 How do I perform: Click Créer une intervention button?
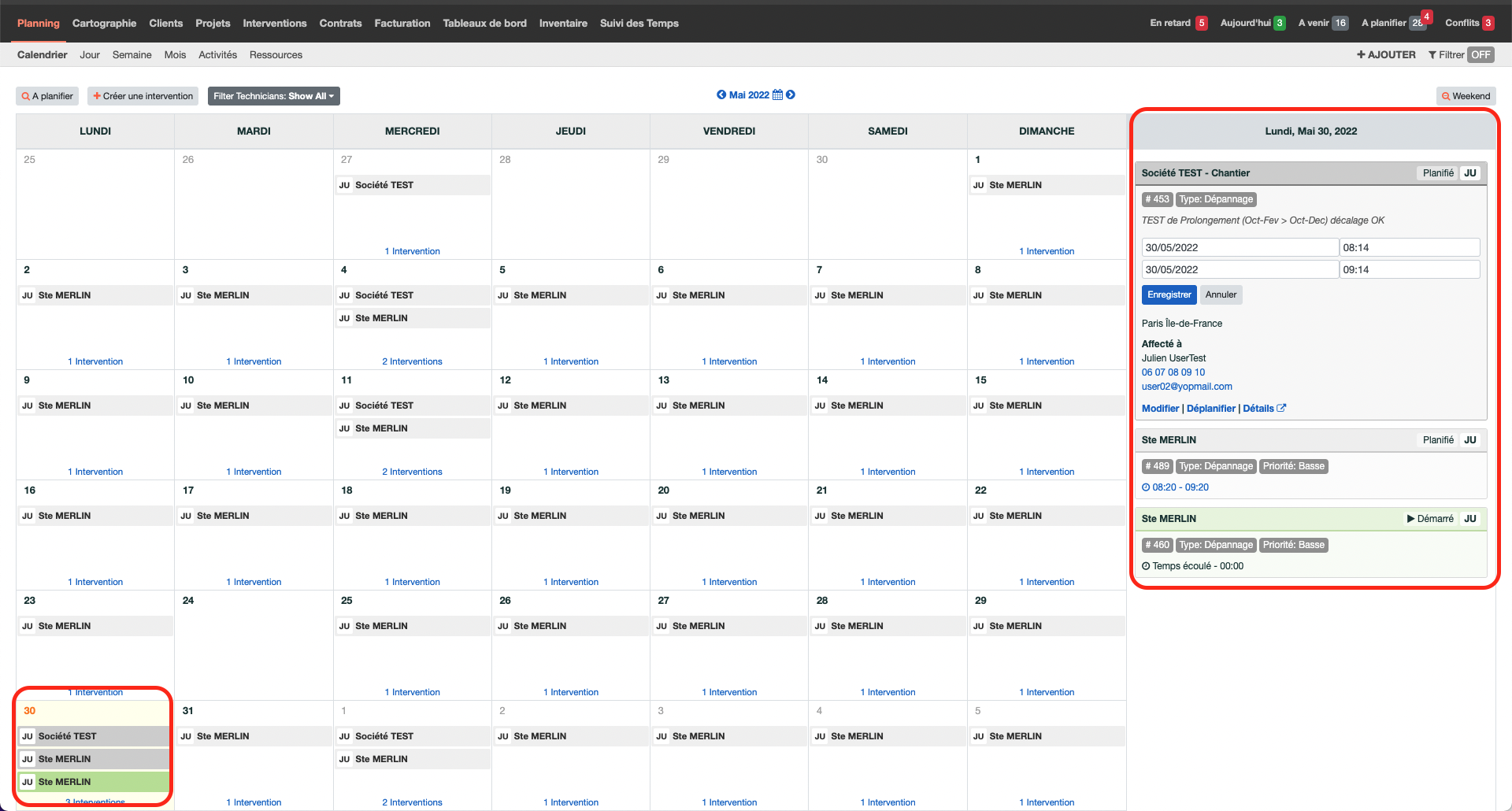(x=143, y=96)
